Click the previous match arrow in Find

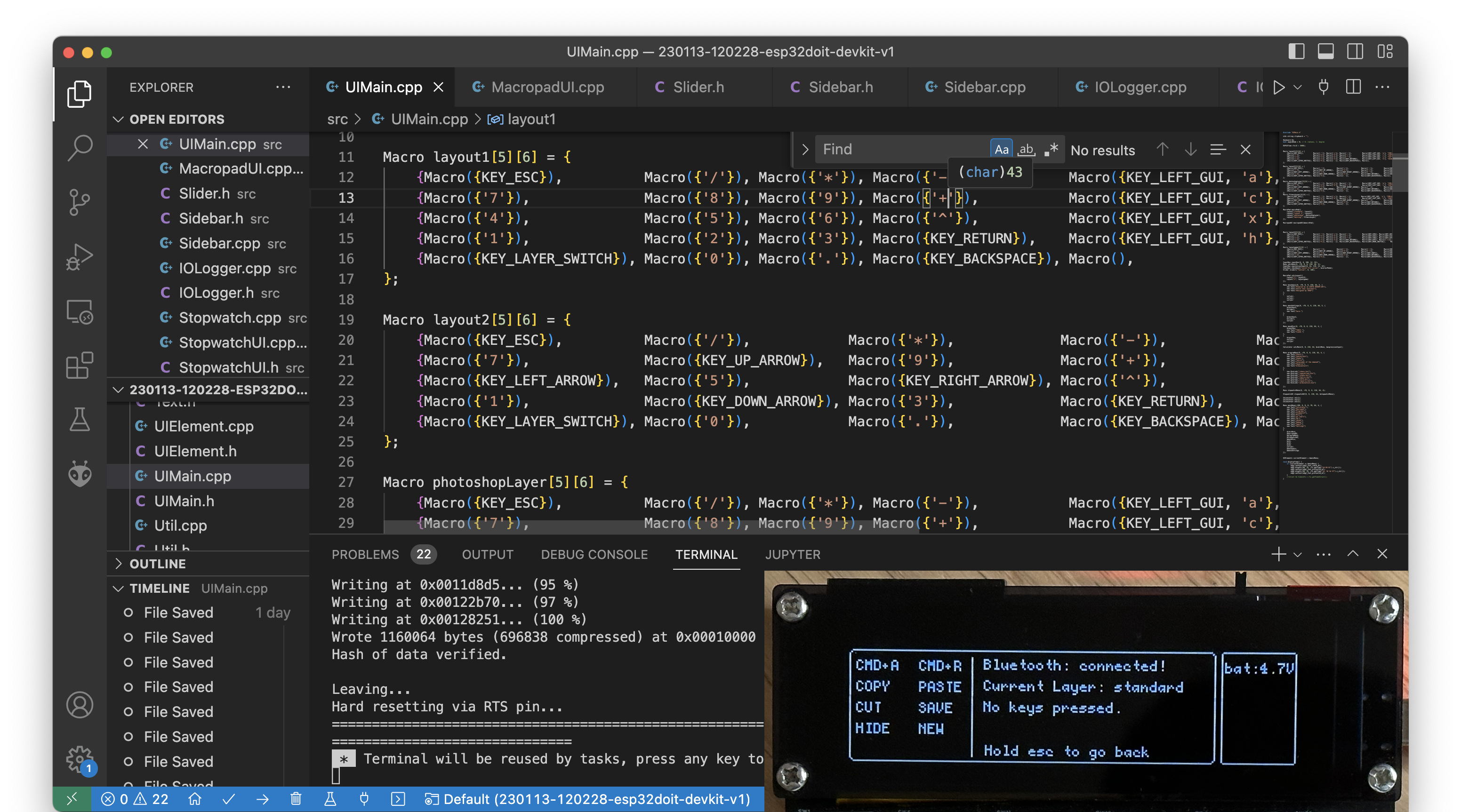(x=1162, y=150)
